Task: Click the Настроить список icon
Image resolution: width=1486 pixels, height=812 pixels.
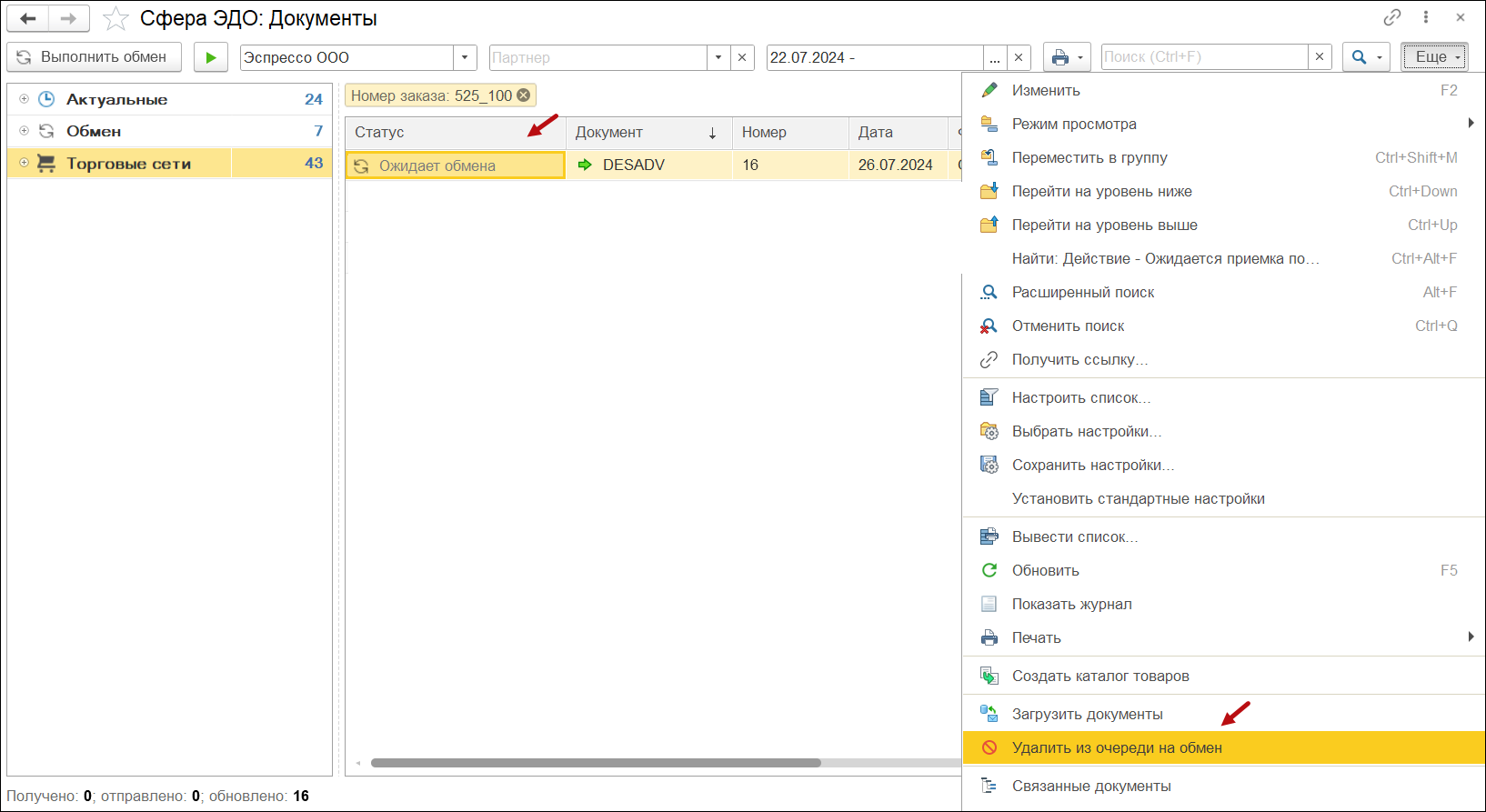Action: point(989,397)
